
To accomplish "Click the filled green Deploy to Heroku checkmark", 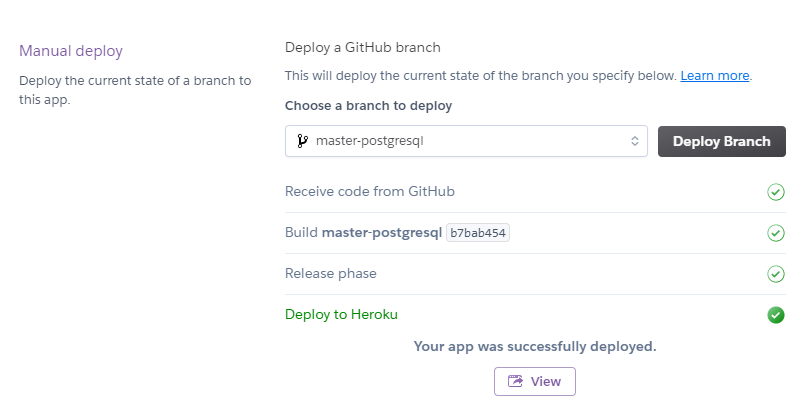I will point(775,315).
